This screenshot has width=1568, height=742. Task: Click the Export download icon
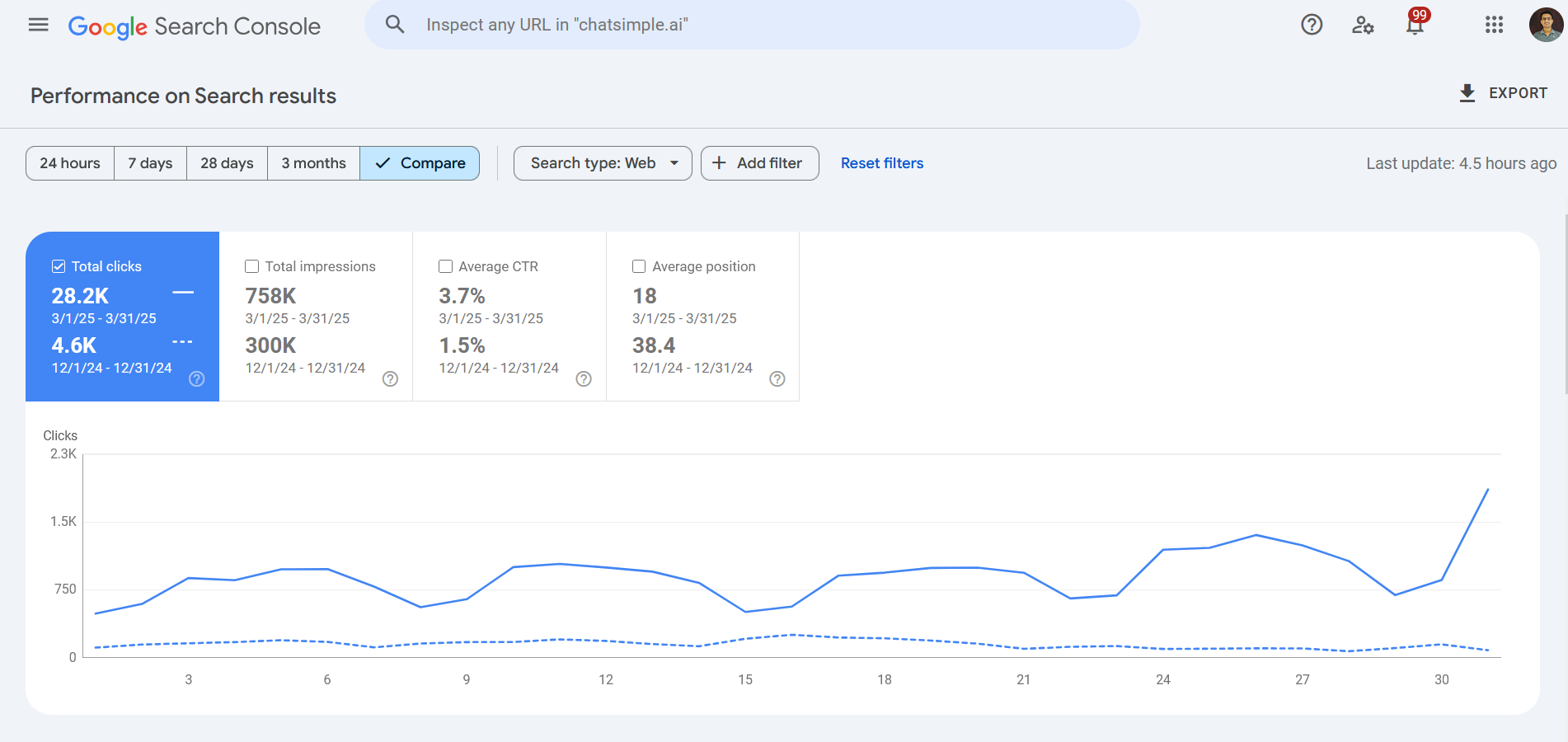click(1467, 92)
